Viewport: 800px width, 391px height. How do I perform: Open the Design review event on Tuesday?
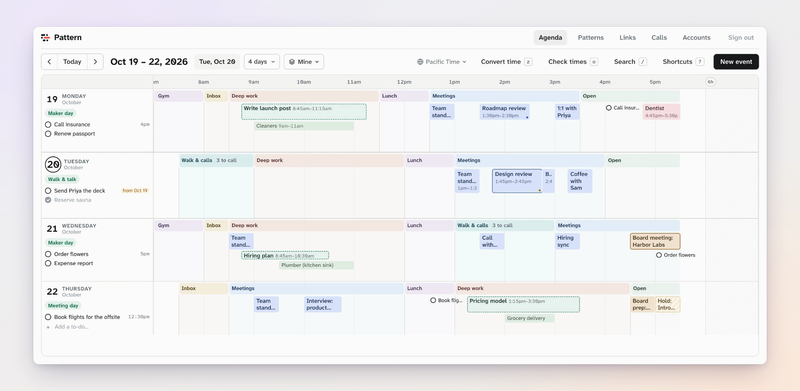point(517,181)
